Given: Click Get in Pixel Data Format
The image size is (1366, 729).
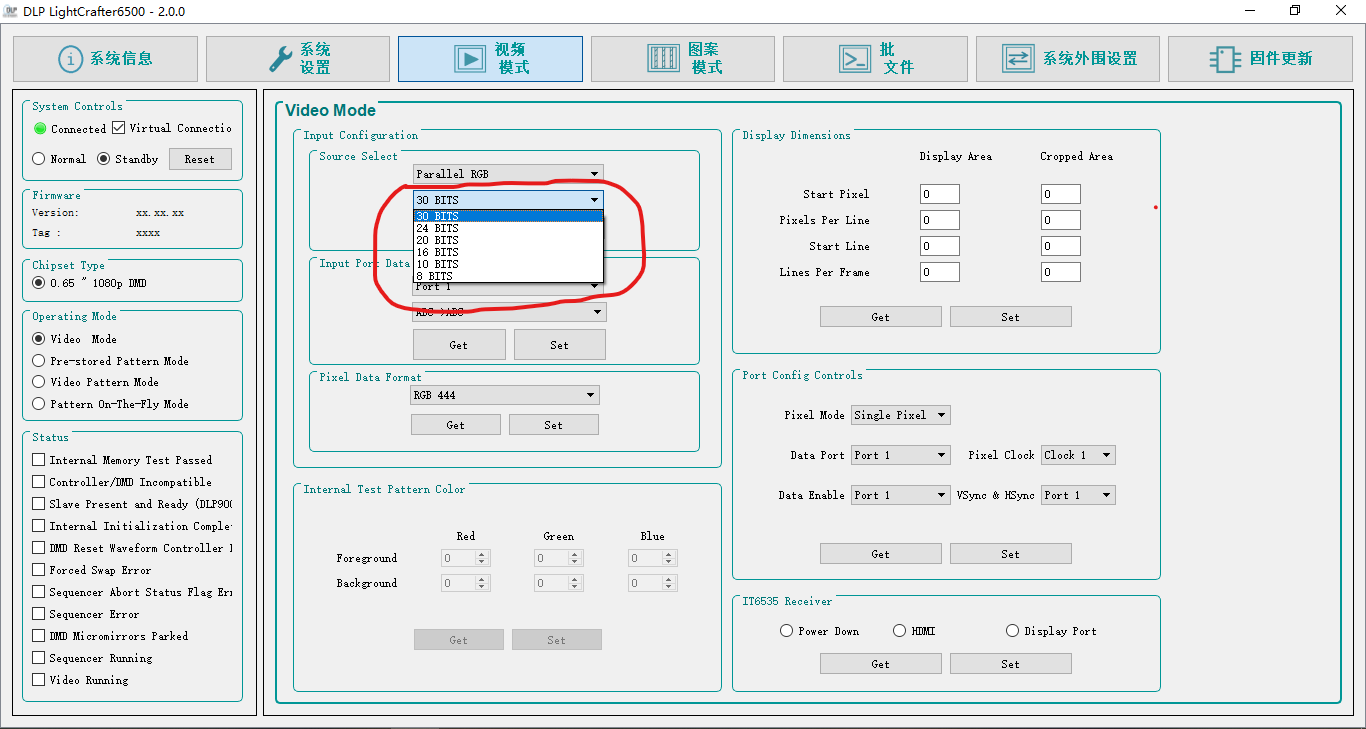Looking at the screenshot, I should pyautogui.click(x=456, y=425).
